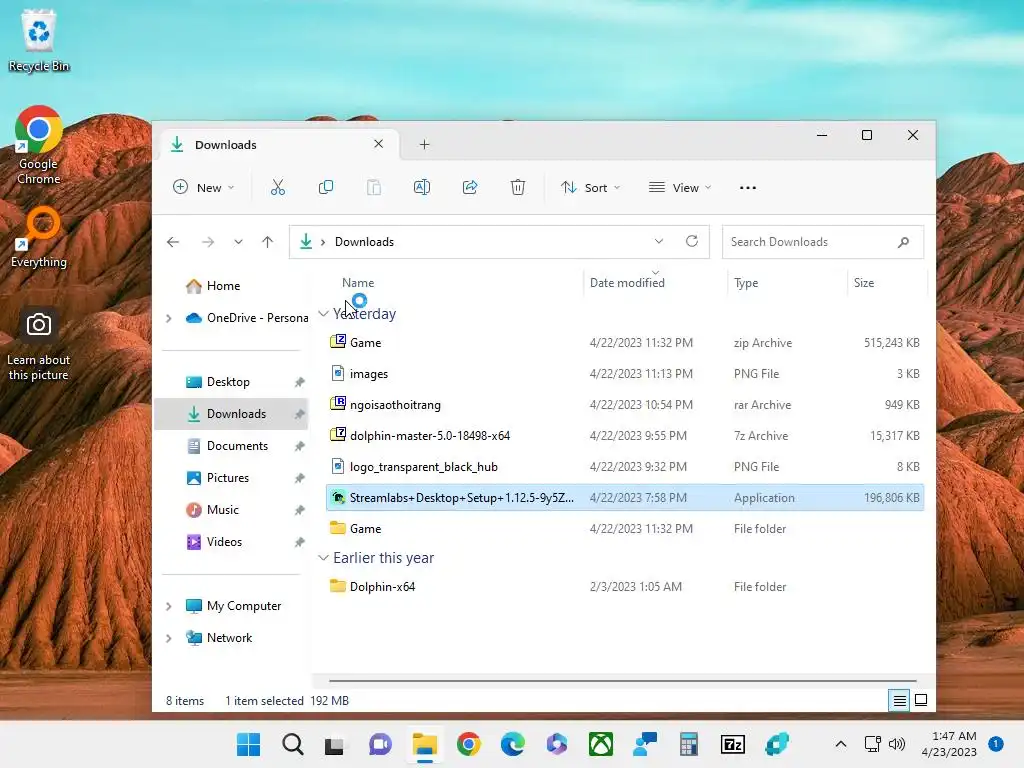Screen dimensions: 1024x768
Task: Go forward with the right arrow
Action: (x=208, y=242)
